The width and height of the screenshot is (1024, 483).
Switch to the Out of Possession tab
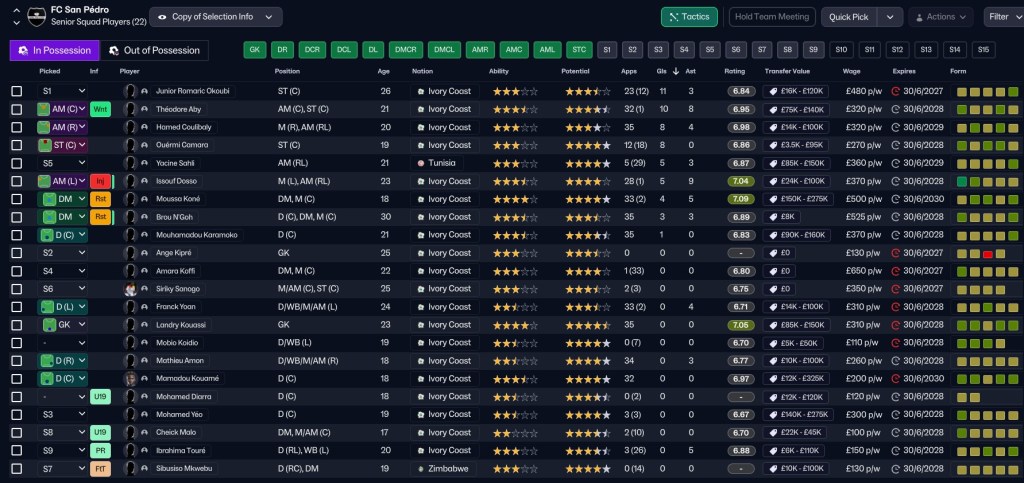[154, 50]
